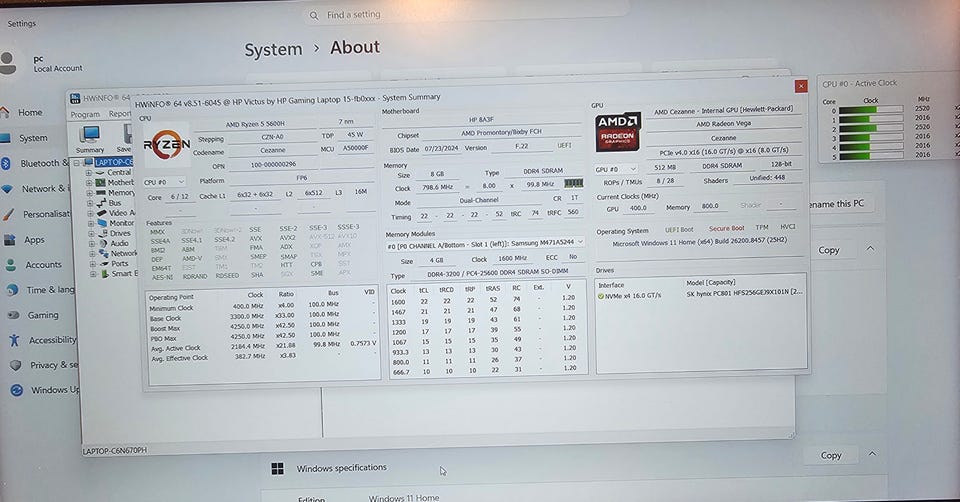960x502 pixels.
Task: Click the Windows logo beside Windows specifications
Action: click(277, 468)
